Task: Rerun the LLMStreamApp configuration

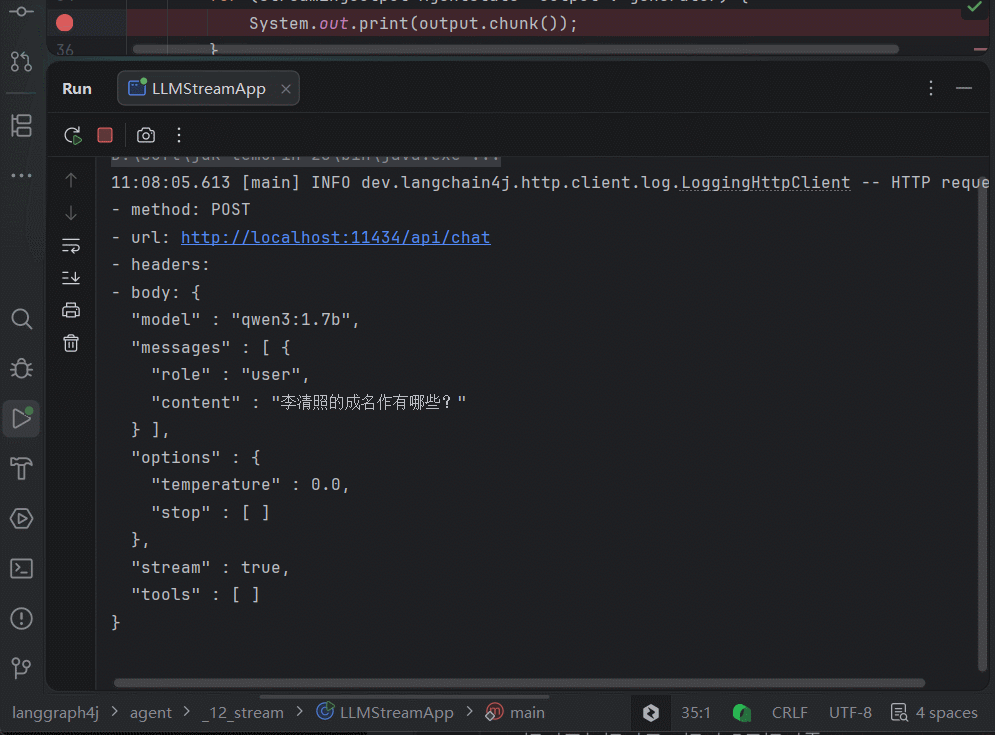Action: coord(73,135)
